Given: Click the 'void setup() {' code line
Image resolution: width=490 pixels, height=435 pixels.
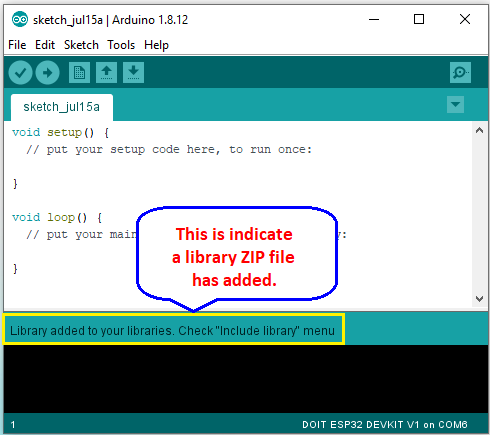Looking at the screenshot, I should point(60,133).
